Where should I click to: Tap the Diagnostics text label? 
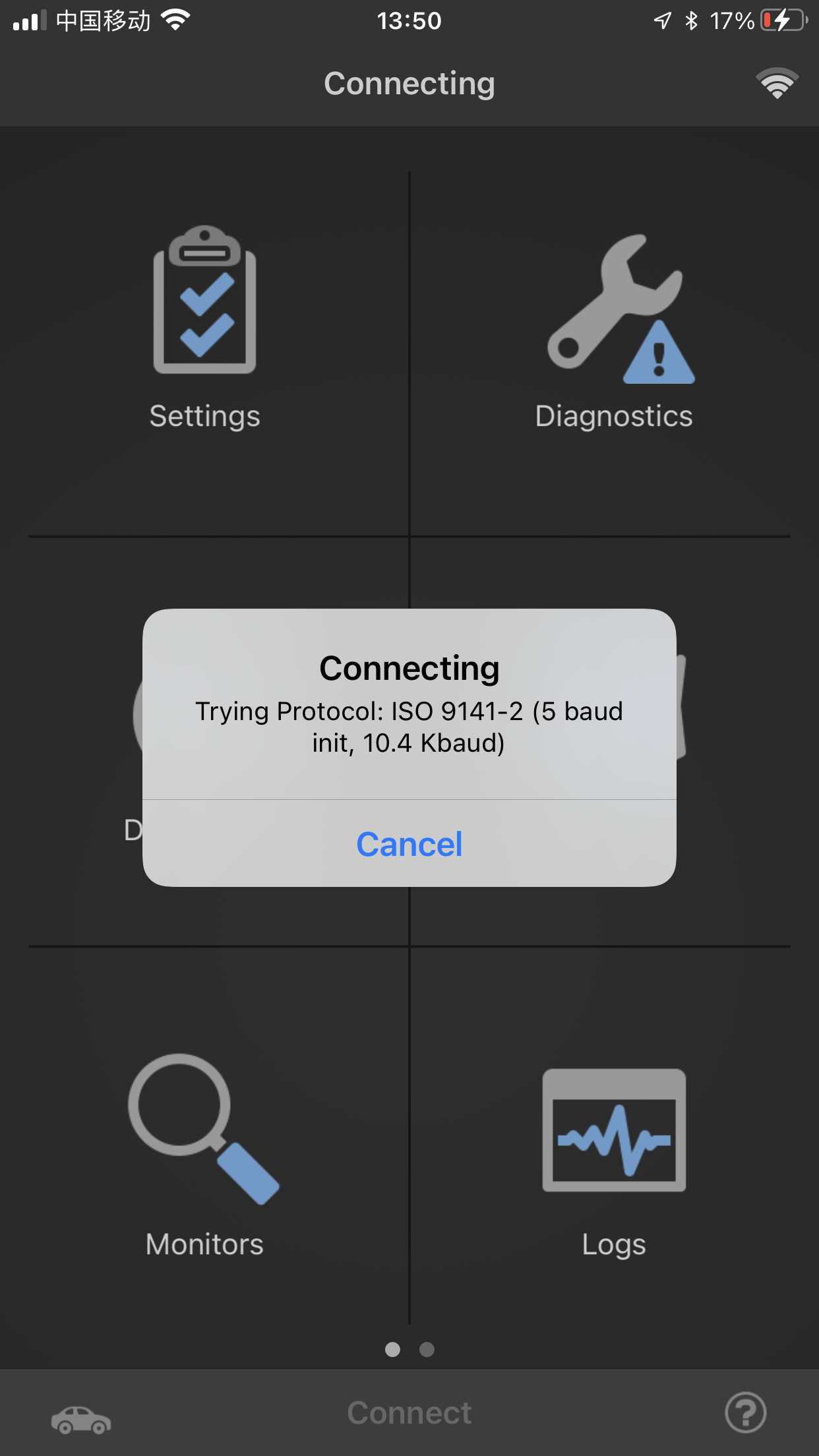click(614, 416)
